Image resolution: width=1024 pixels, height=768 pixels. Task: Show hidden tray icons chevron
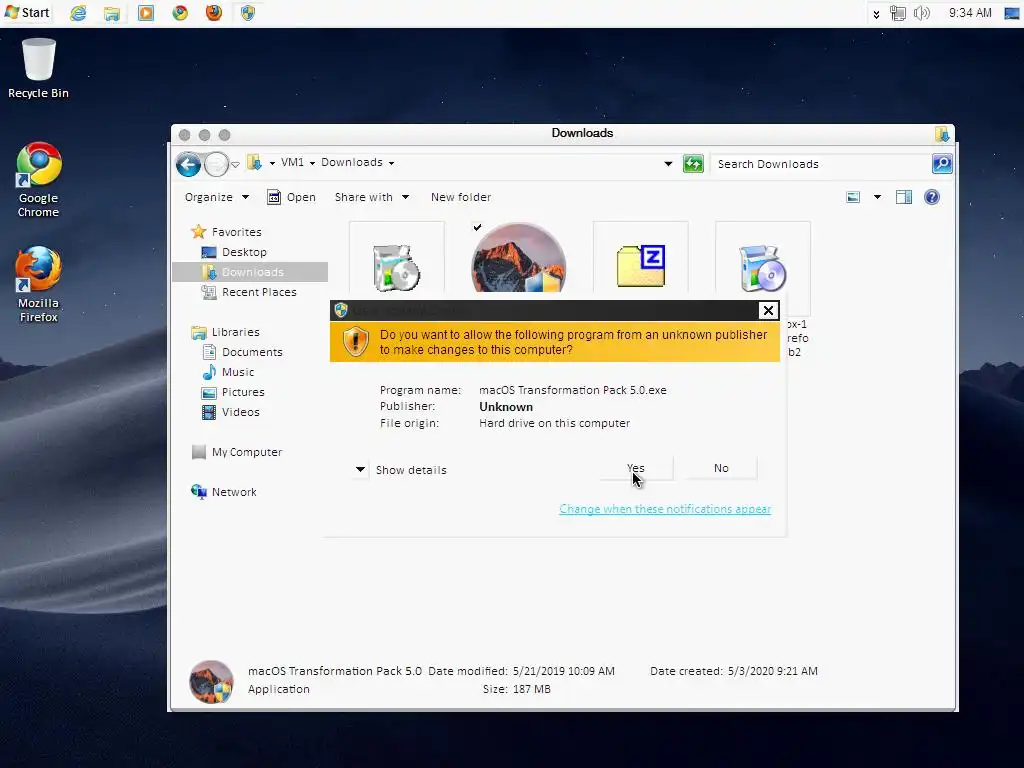(876, 14)
